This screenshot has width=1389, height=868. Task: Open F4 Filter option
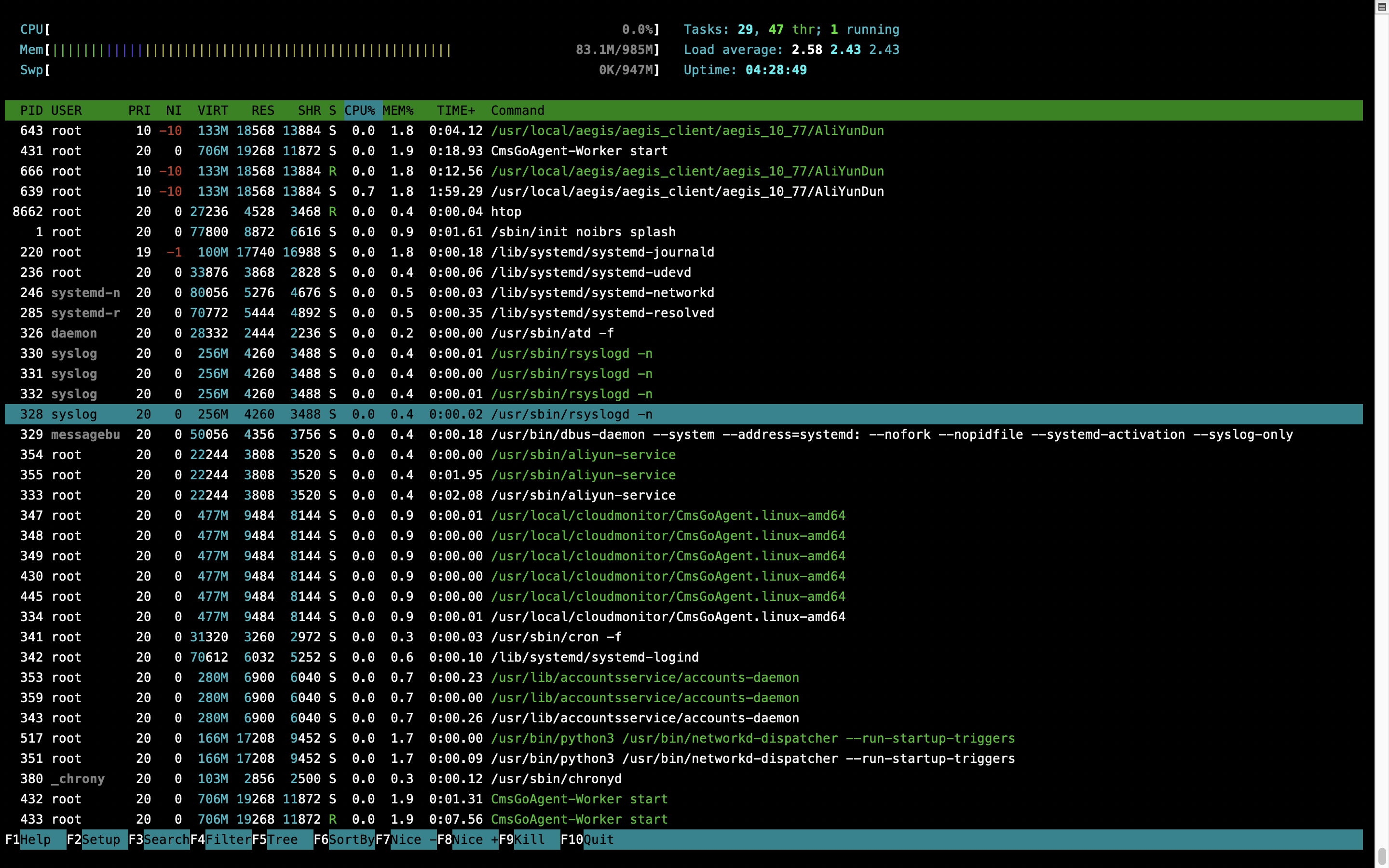pos(228,839)
